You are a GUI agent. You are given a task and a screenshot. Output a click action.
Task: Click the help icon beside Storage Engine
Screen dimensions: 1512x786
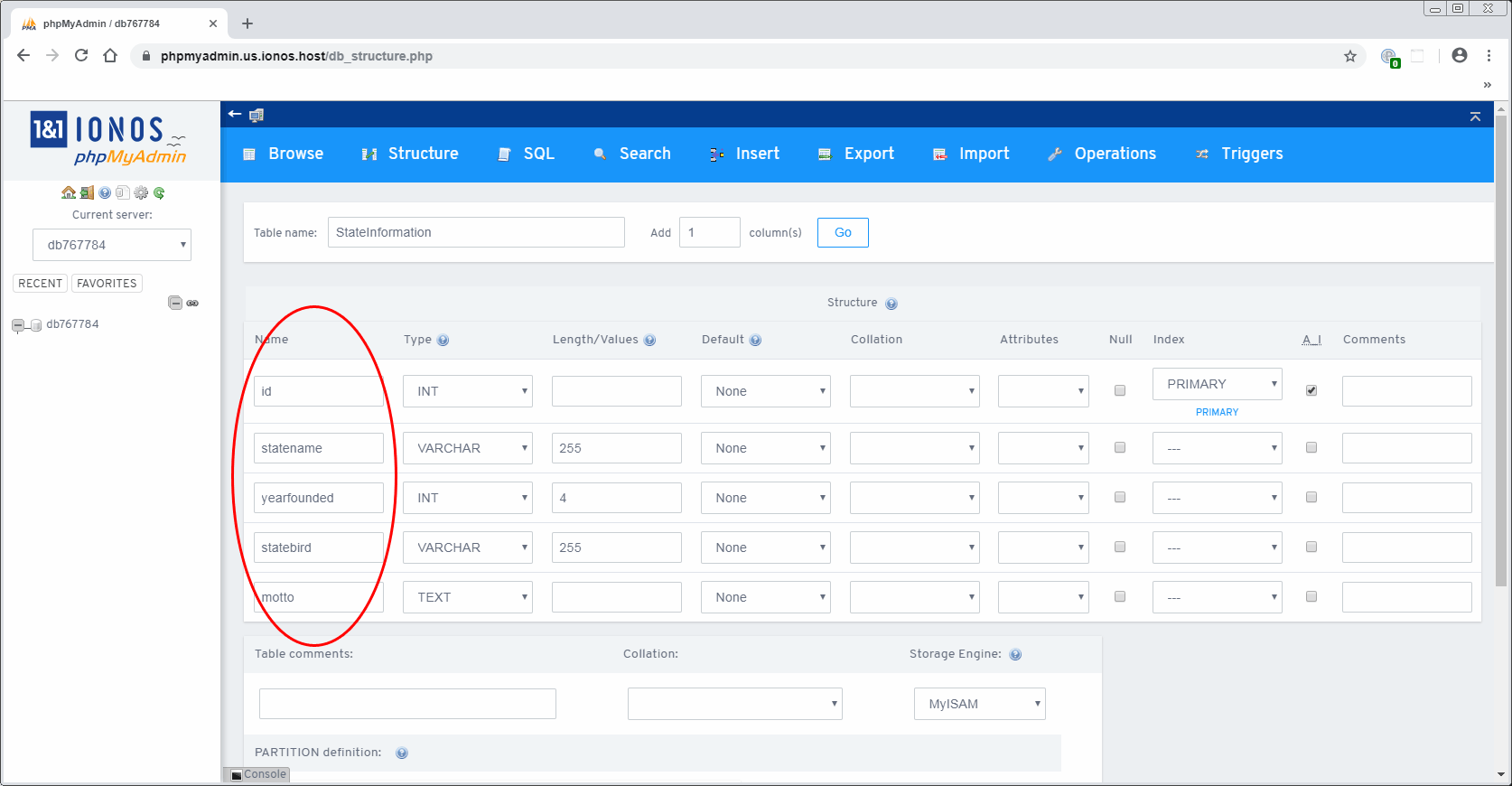click(x=1015, y=655)
